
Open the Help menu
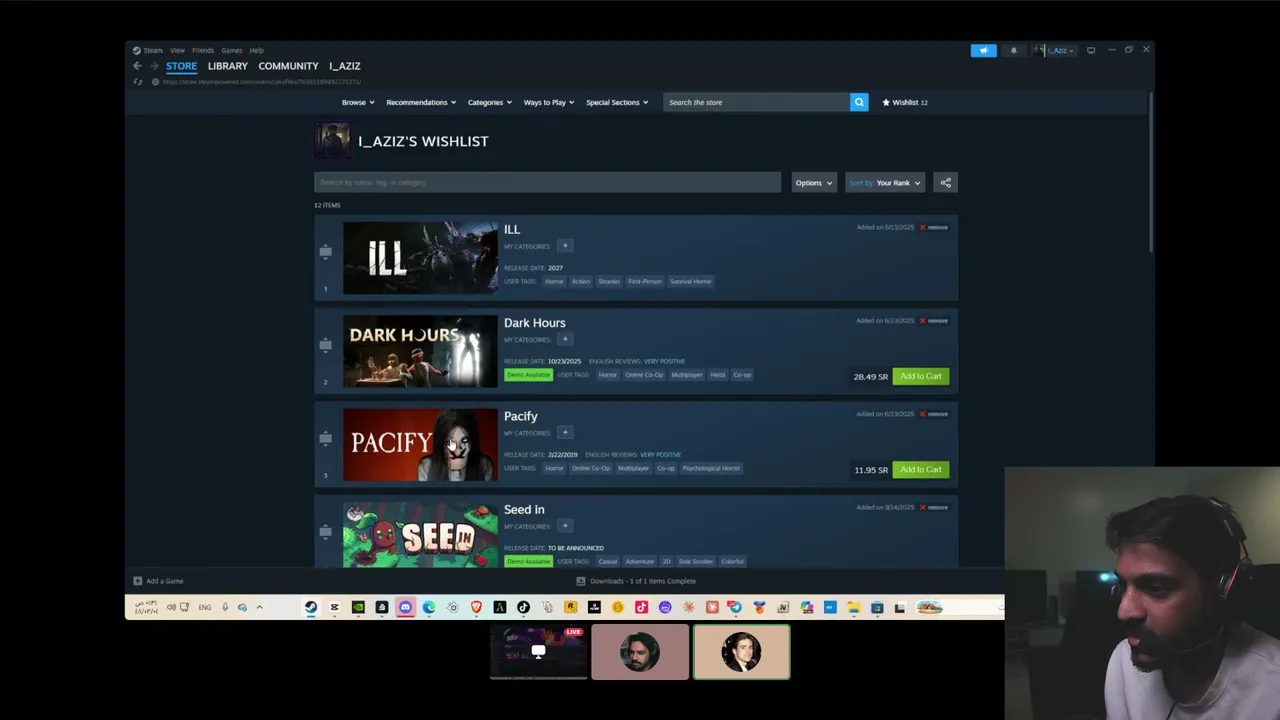(256, 50)
